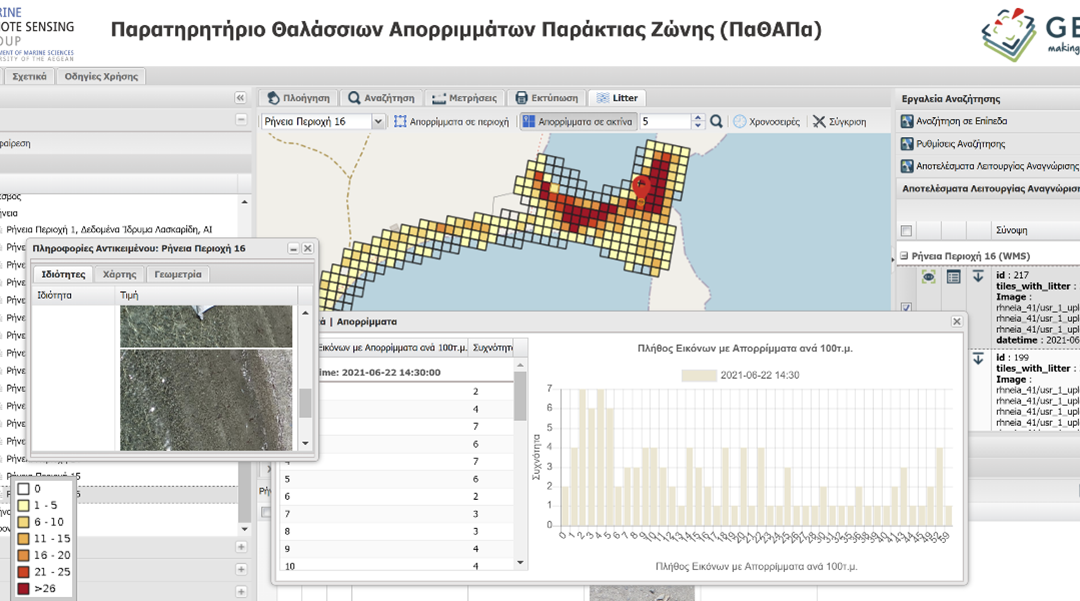This screenshot has height=601, width=1080.
Task: Toggle the select-all checkbox in results header
Action: tap(906, 229)
